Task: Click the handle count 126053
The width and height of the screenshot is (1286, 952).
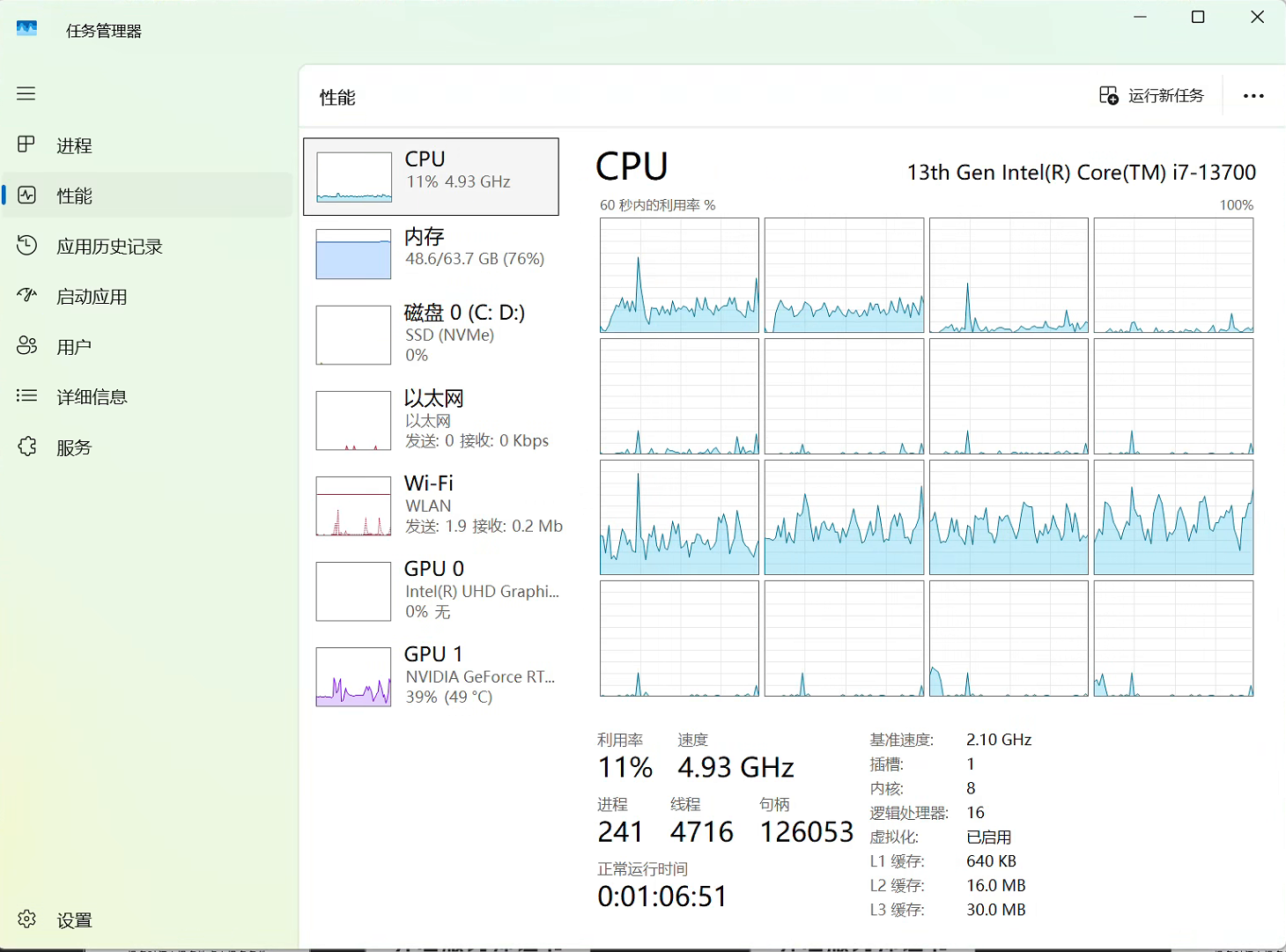Action: point(807,832)
